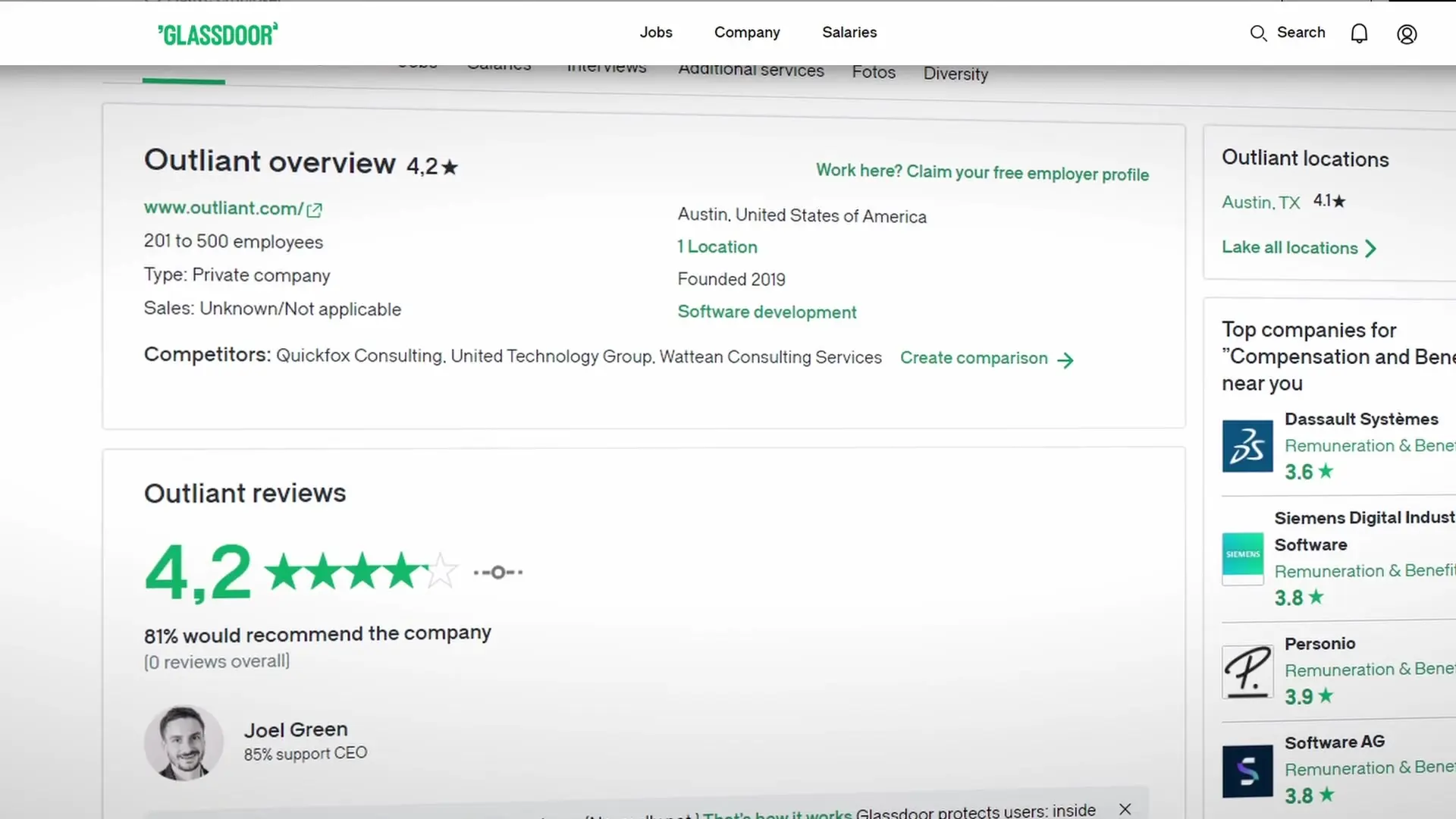This screenshot has height=819, width=1456.
Task: Click Personio 3.9 star rating
Action: 1309,696
